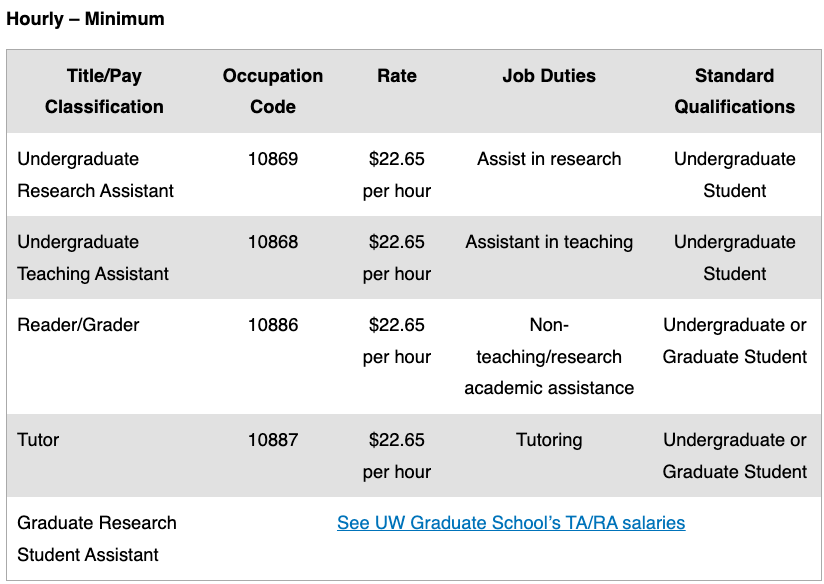This screenshot has height=584, width=824.
Task: Click occupation code 10886
Action: pyautogui.click(x=273, y=325)
